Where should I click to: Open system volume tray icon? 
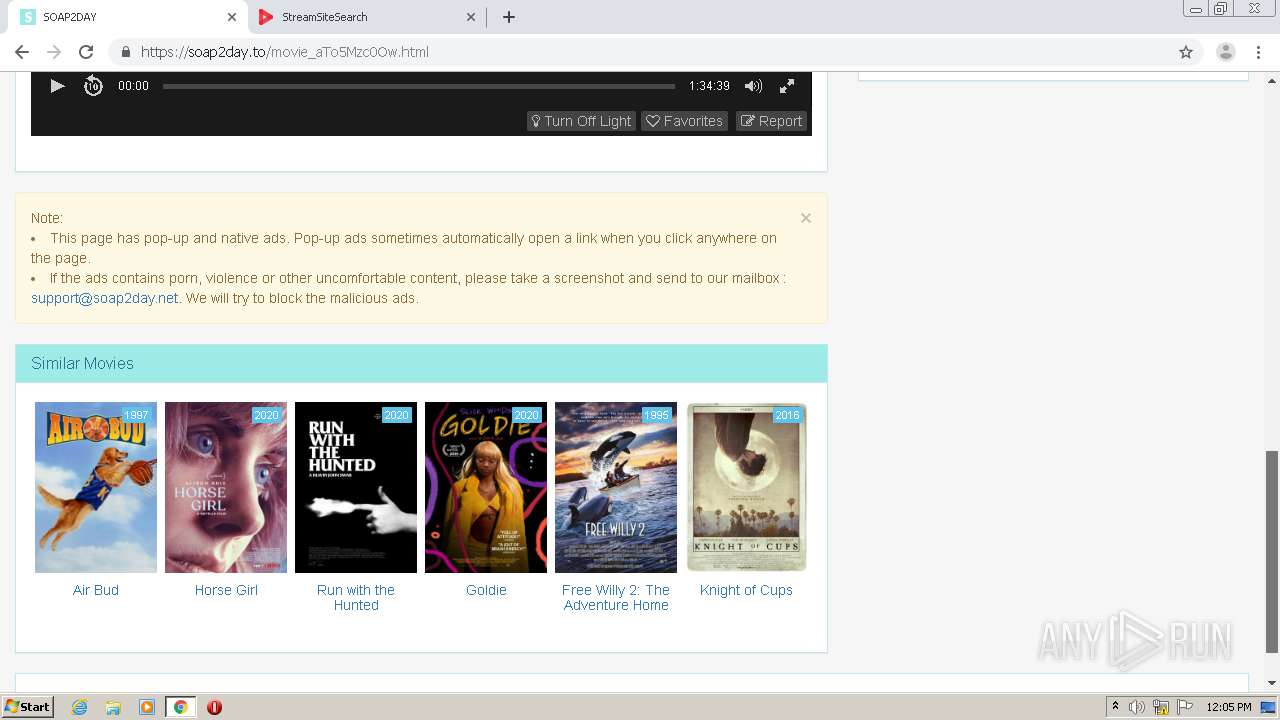[1137, 707]
